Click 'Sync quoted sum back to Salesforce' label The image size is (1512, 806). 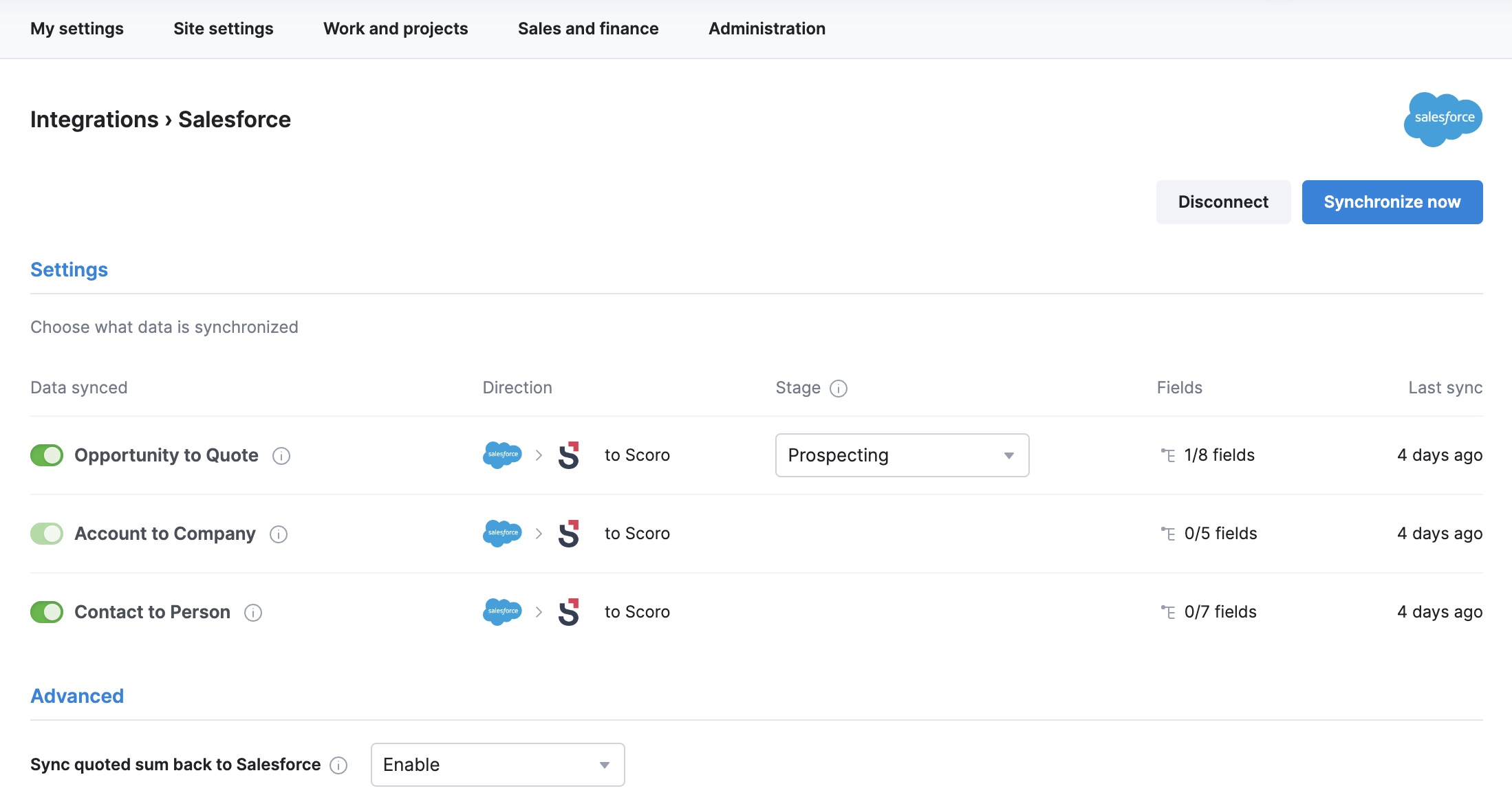tap(175, 765)
